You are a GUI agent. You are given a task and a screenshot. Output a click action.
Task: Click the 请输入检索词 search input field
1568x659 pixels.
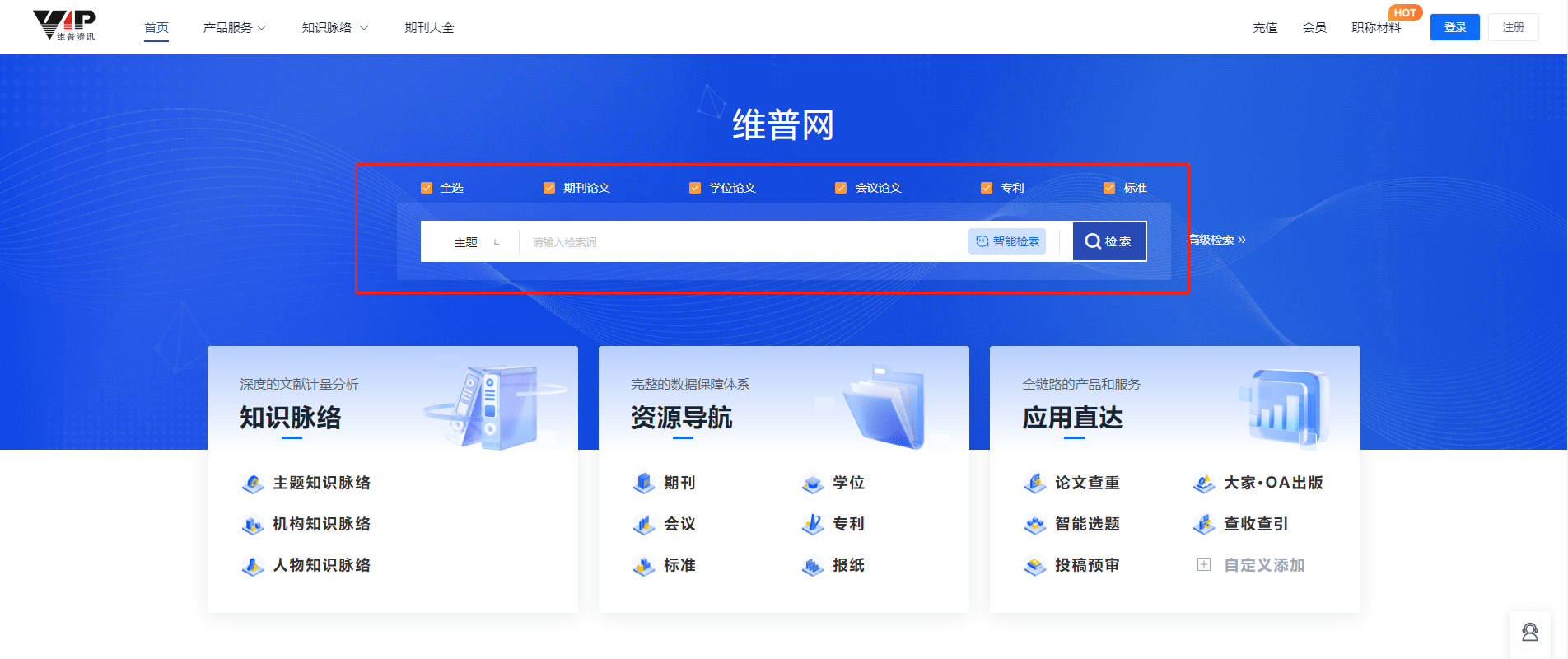click(x=741, y=242)
